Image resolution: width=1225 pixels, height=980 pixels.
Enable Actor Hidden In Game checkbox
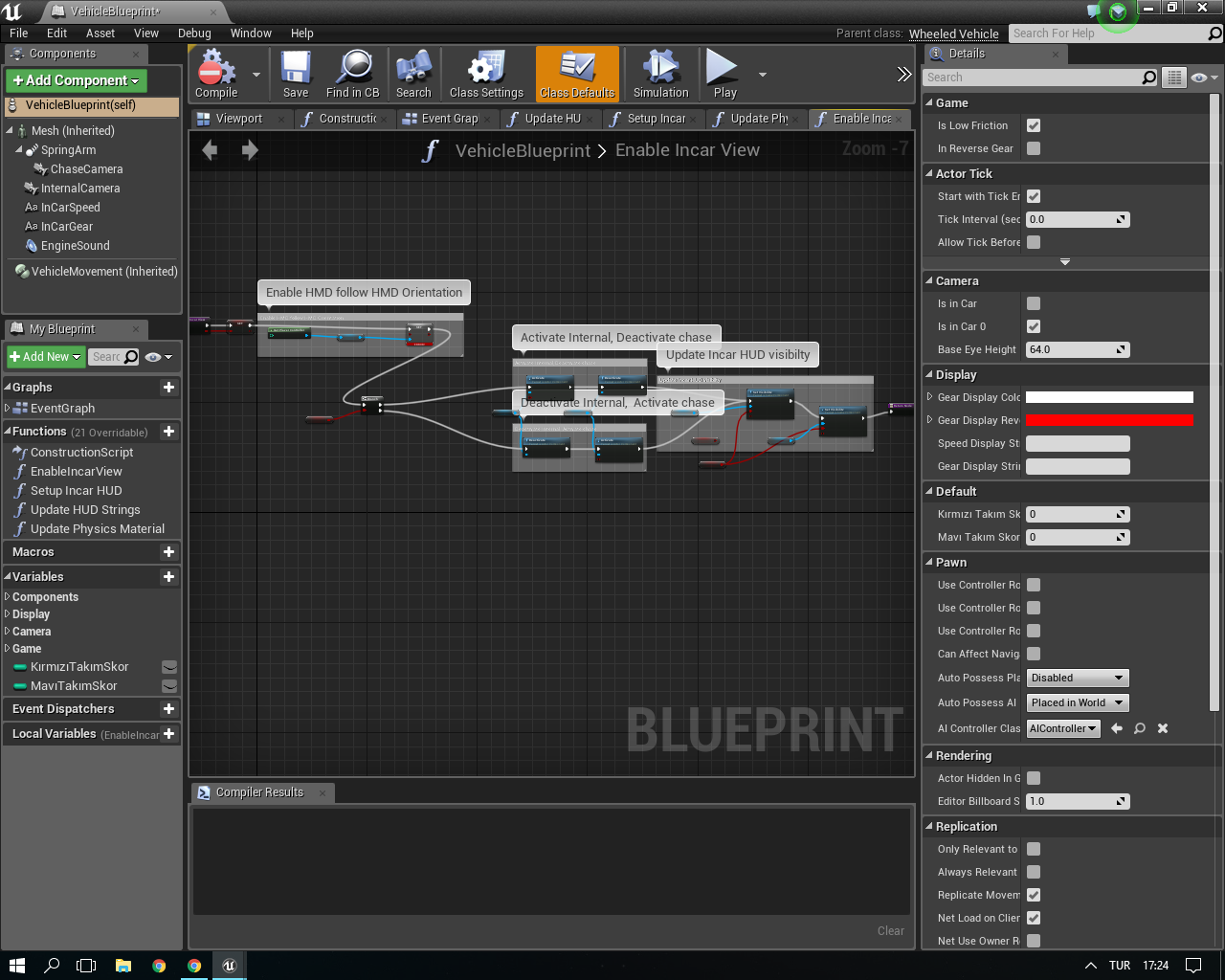tap(1034, 778)
